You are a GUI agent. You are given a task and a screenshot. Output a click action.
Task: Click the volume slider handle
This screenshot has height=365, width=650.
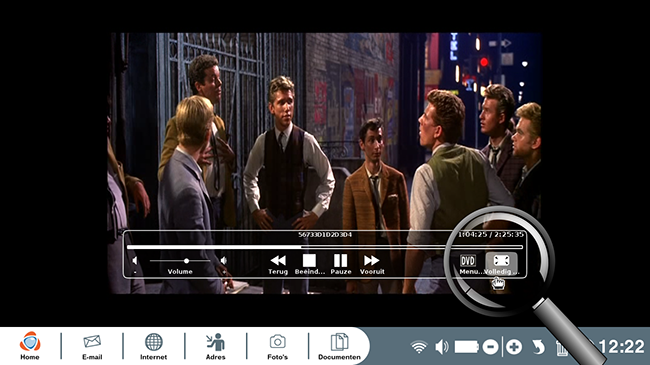point(187,261)
